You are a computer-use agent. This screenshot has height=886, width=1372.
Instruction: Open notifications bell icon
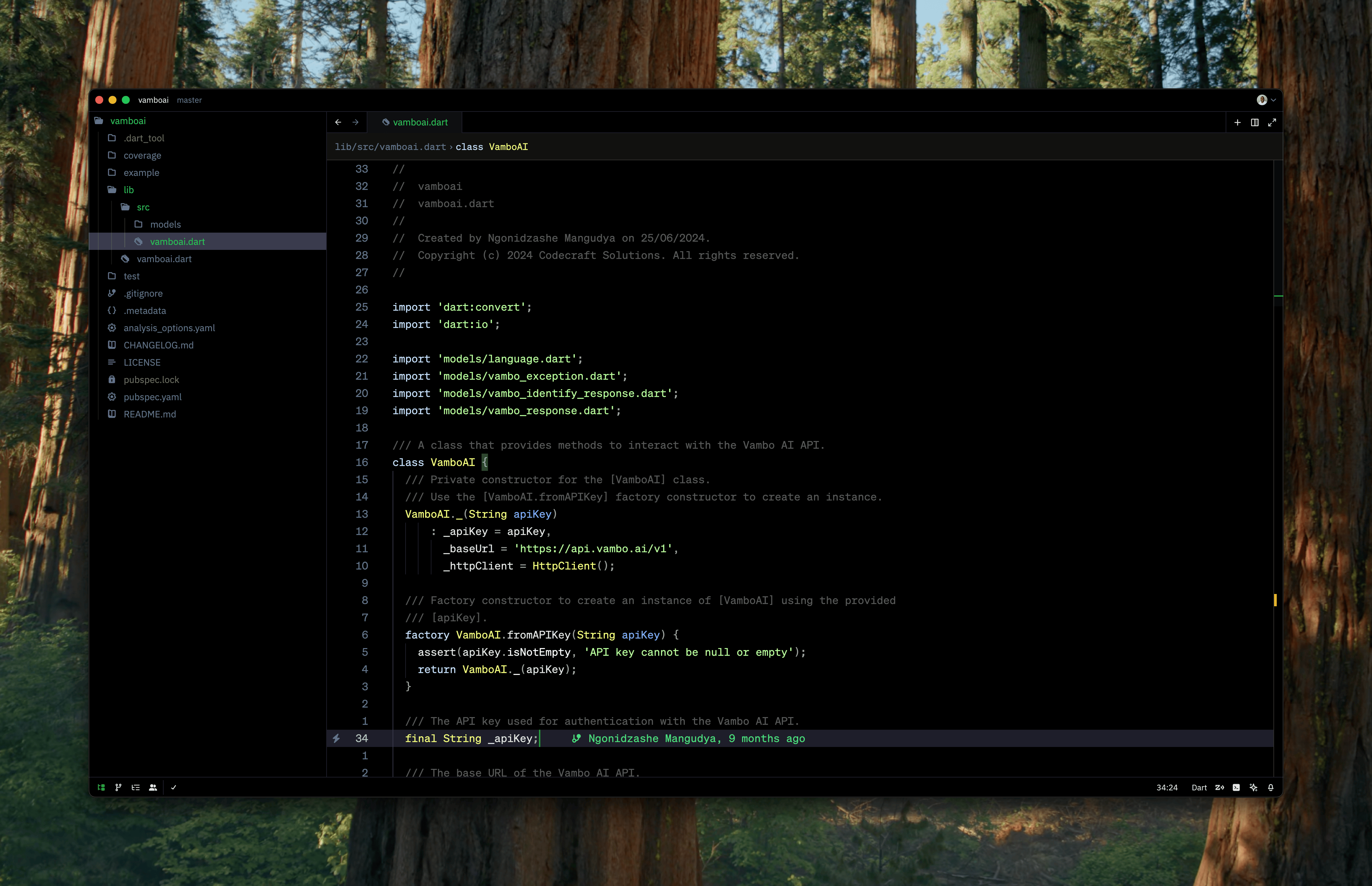point(1271,788)
